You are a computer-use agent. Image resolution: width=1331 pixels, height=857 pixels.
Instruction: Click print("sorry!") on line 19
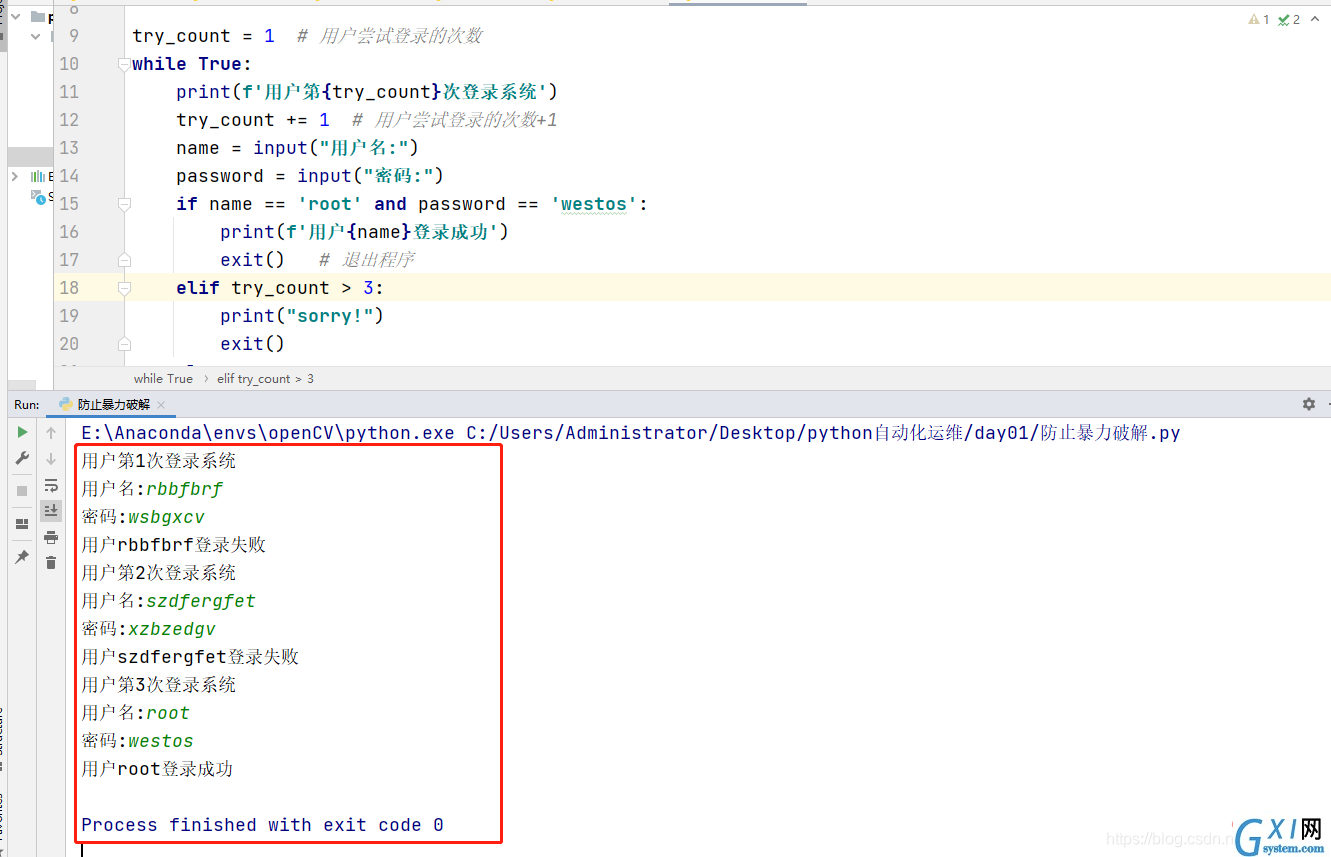tap(302, 316)
